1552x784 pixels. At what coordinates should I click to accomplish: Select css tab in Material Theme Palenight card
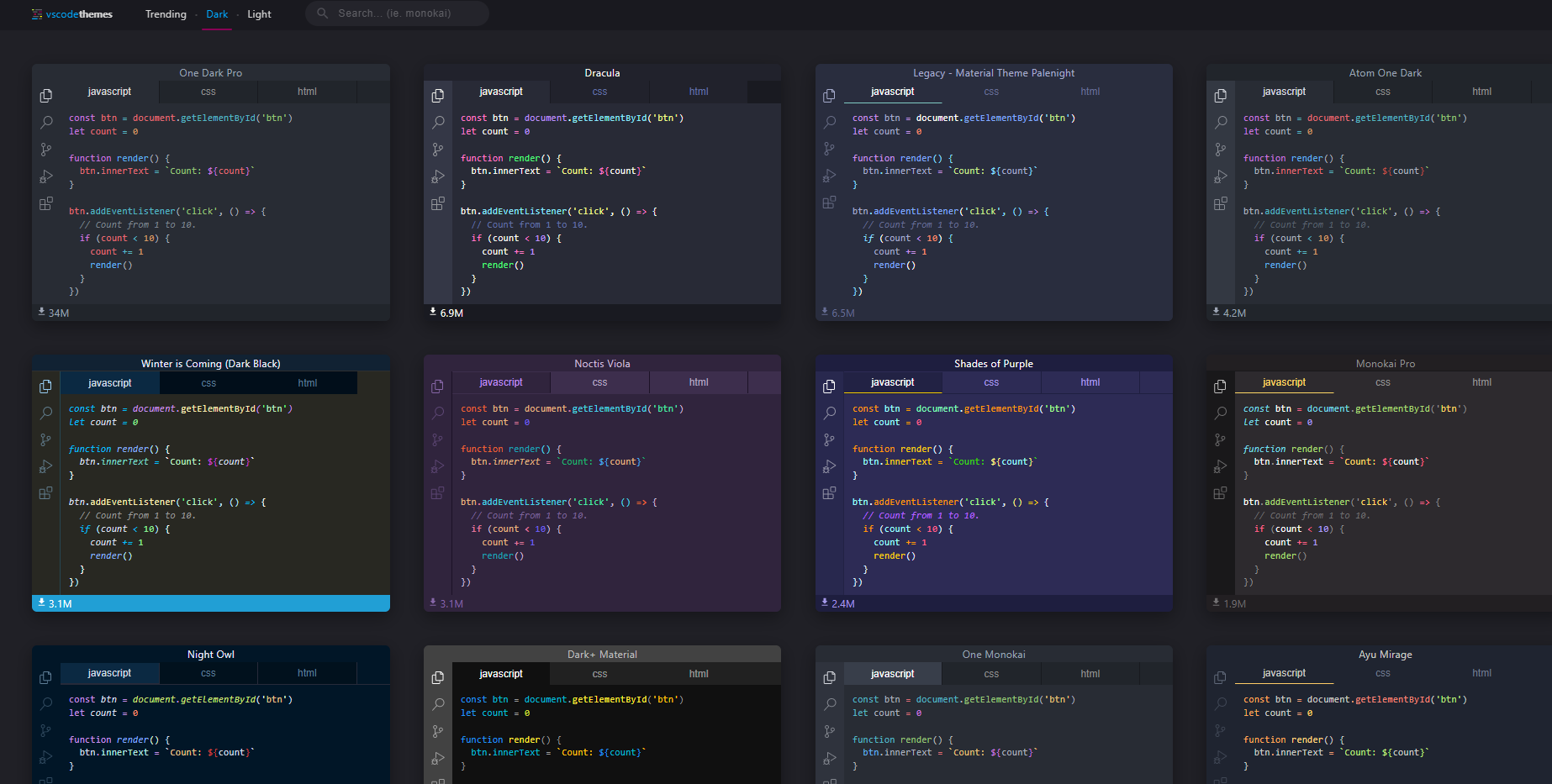(x=991, y=92)
